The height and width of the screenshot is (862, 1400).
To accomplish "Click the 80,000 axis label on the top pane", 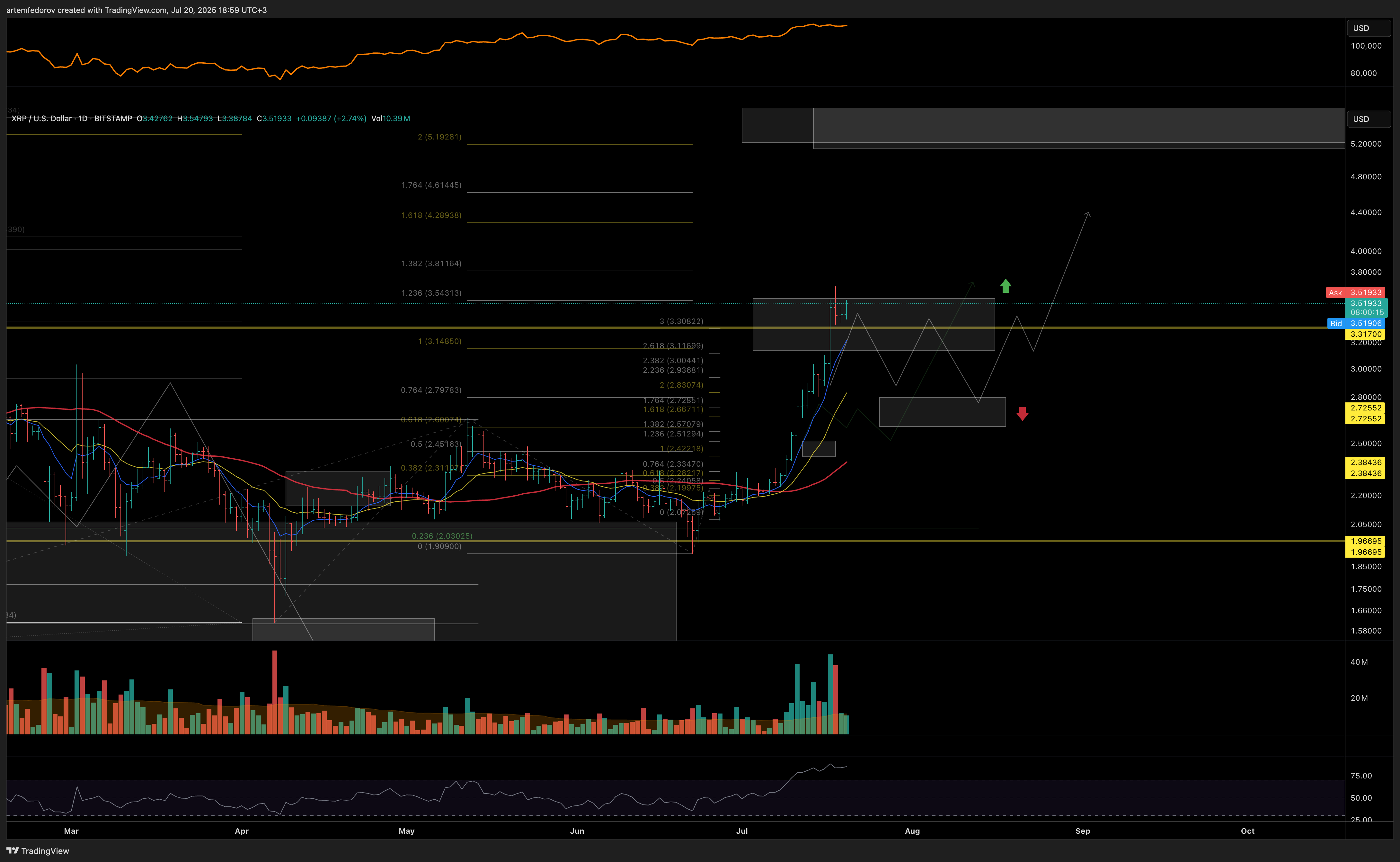I will tap(1363, 73).
